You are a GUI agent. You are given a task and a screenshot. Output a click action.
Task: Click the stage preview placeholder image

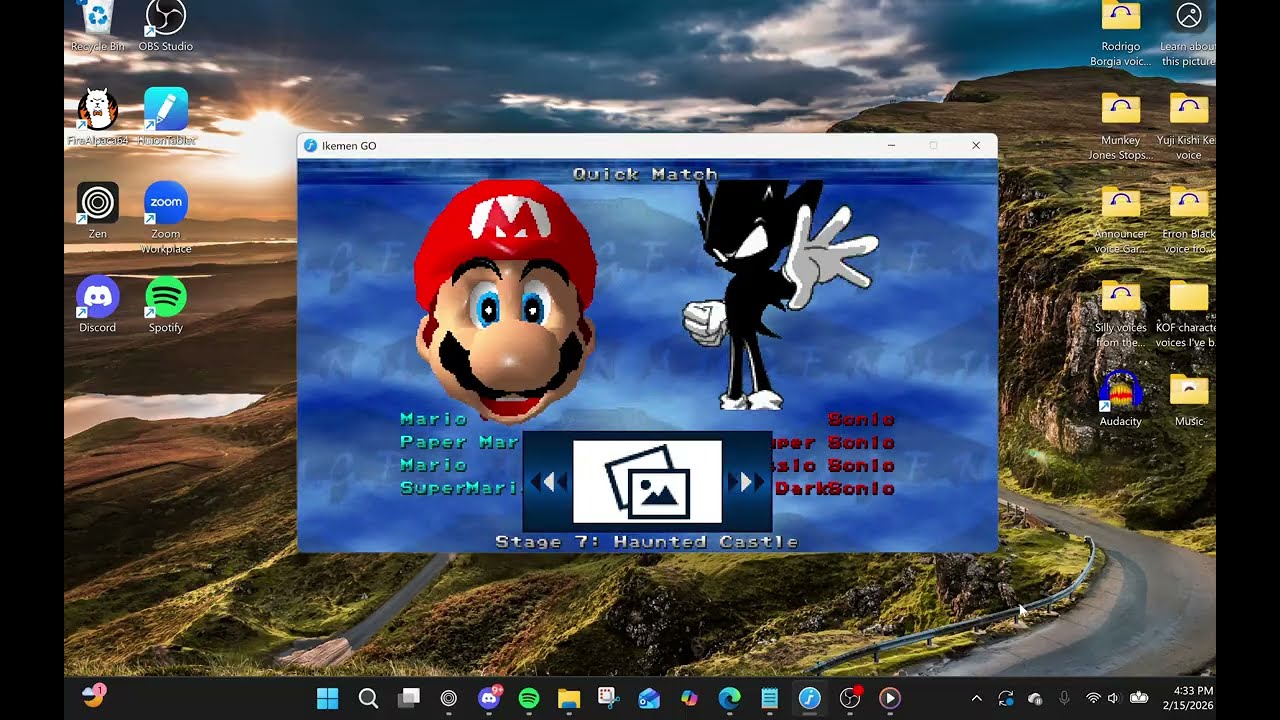tap(647, 482)
